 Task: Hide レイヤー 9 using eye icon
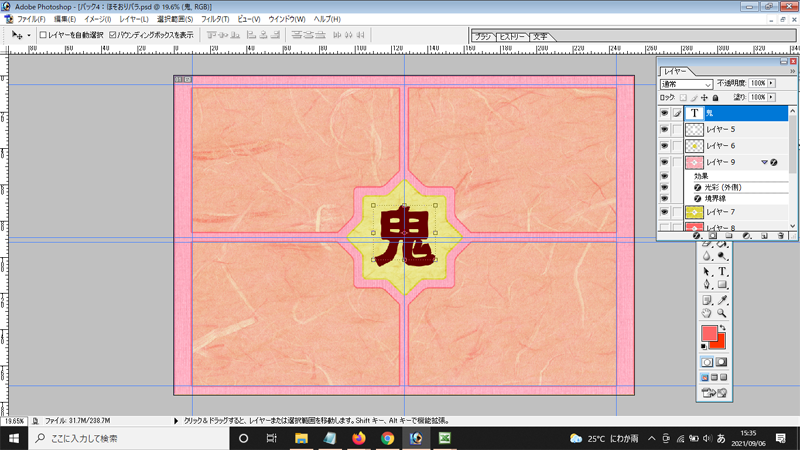[x=664, y=162]
